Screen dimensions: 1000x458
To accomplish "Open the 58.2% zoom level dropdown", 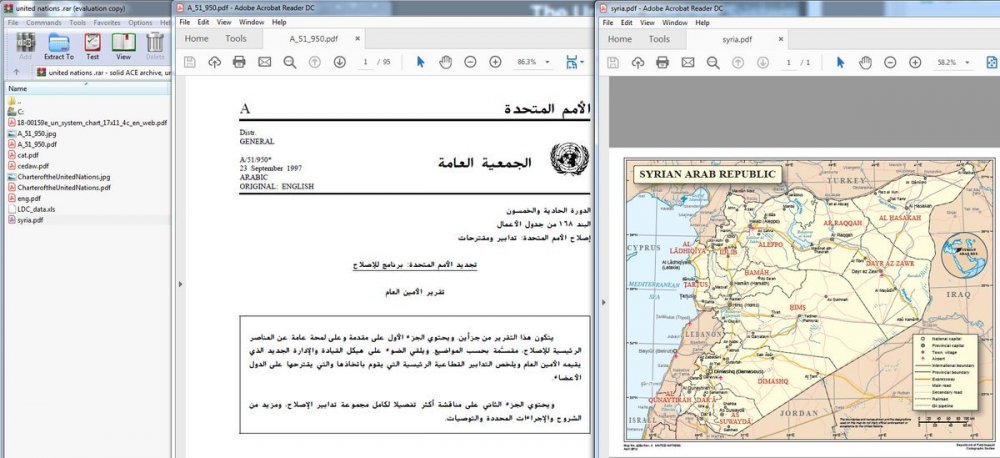I will (953, 62).
